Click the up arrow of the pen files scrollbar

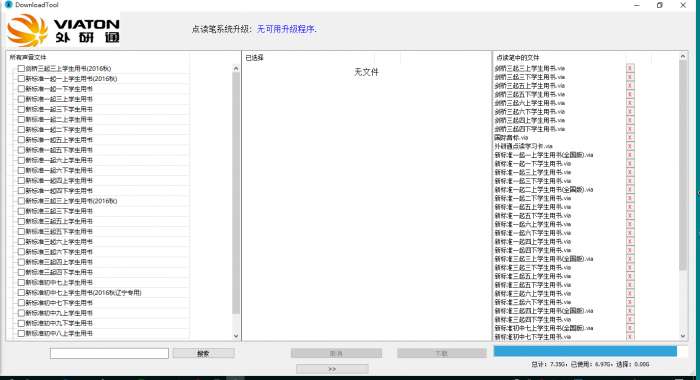coord(683,56)
